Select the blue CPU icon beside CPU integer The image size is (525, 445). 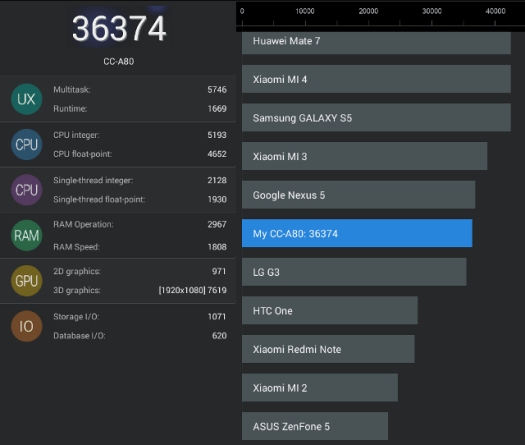[x=26, y=144]
